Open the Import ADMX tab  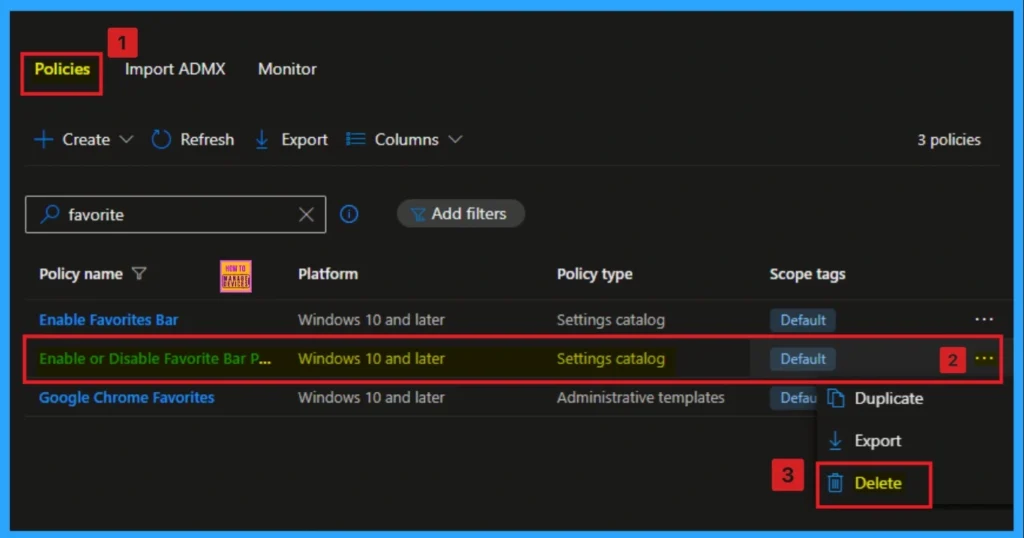[175, 69]
